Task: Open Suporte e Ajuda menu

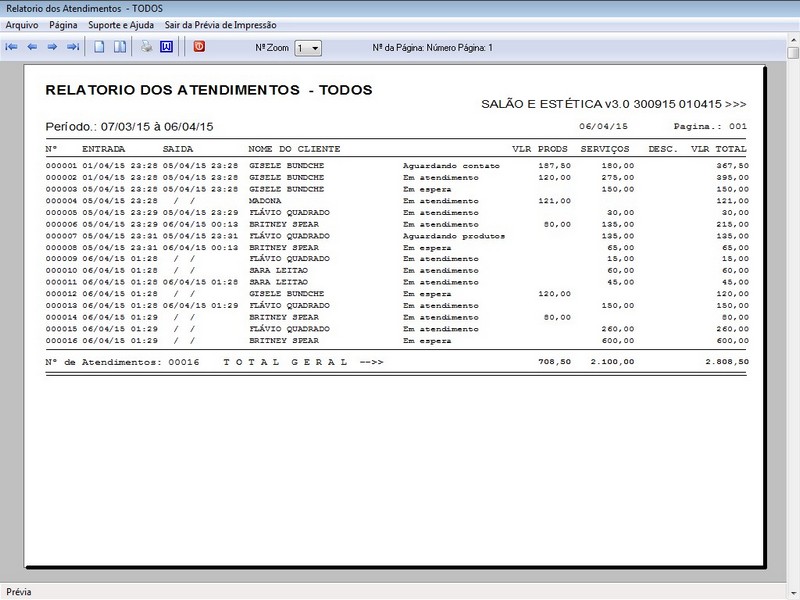Action: (x=119, y=23)
